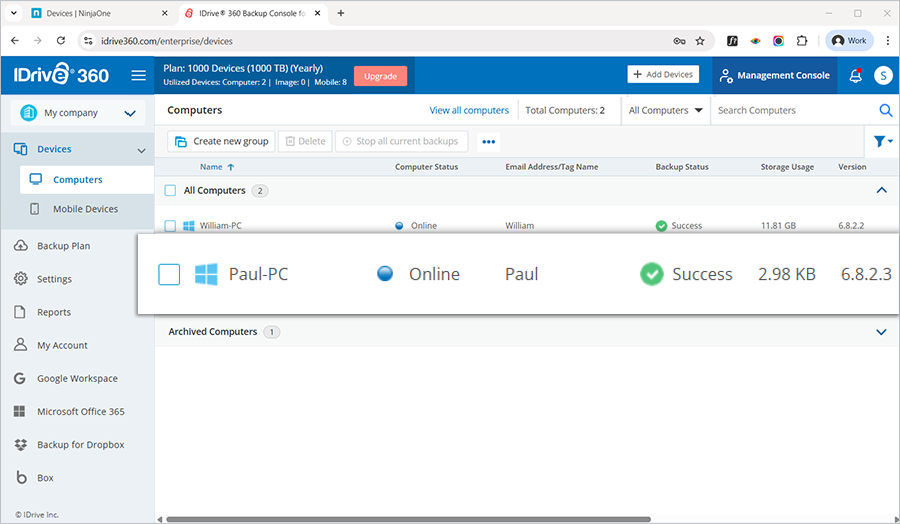Reload the page
This screenshot has width=900, height=524.
[x=61, y=41]
